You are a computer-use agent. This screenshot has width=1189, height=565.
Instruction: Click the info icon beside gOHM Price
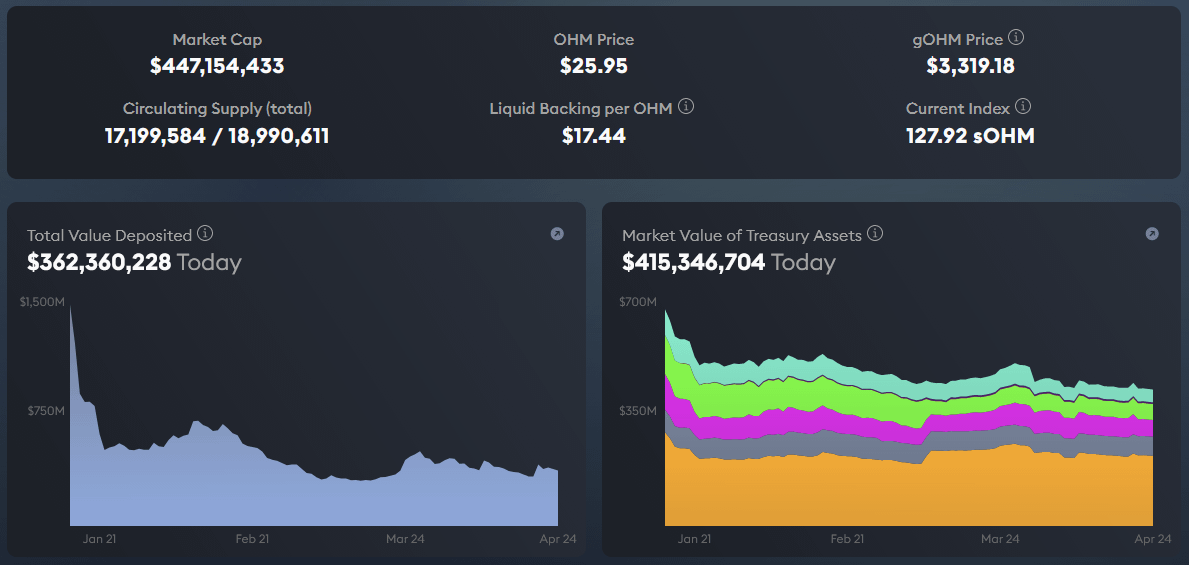pos(1016,38)
